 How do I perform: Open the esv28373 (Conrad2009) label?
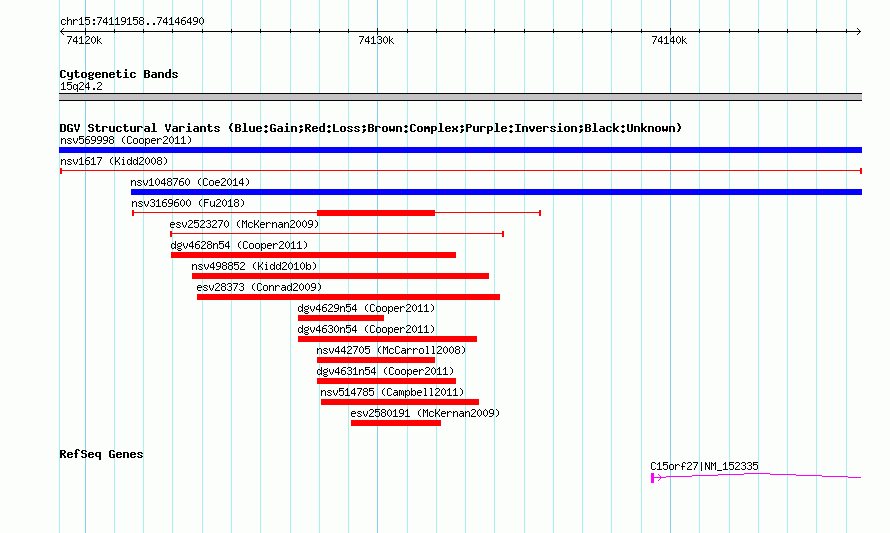click(x=259, y=287)
